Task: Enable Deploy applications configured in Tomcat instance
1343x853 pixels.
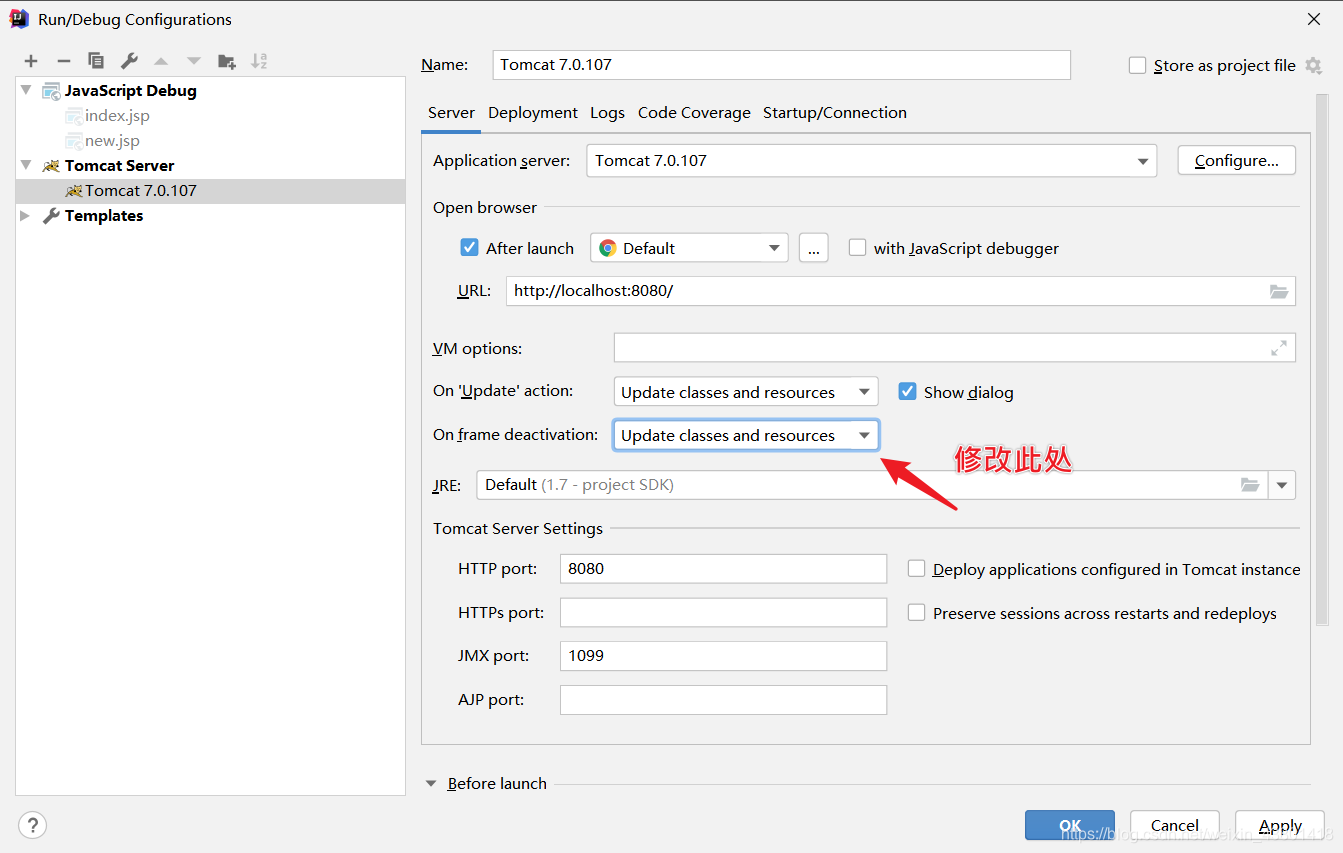Action: pyautogui.click(x=916, y=569)
